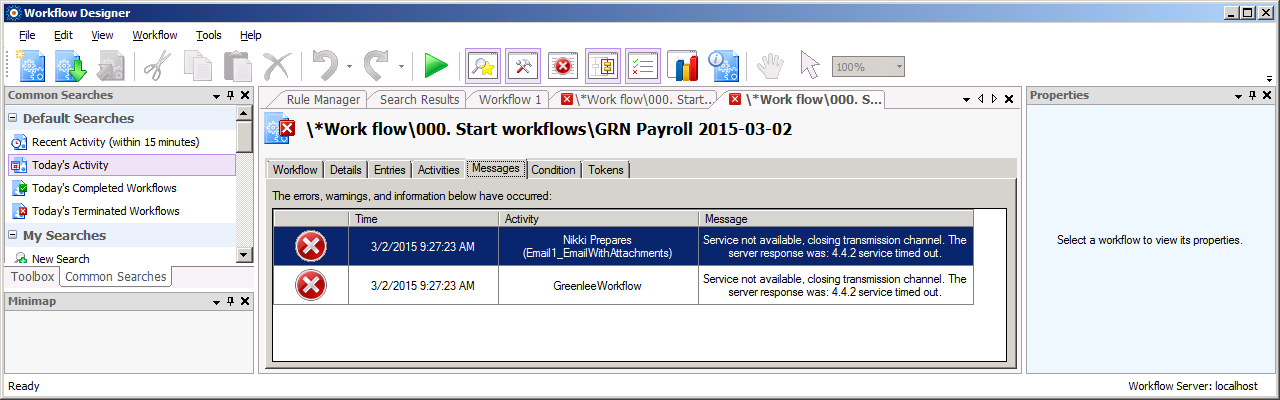Open the Workflow menu
Image resolution: width=1280 pixels, height=400 pixels.
click(154, 35)
